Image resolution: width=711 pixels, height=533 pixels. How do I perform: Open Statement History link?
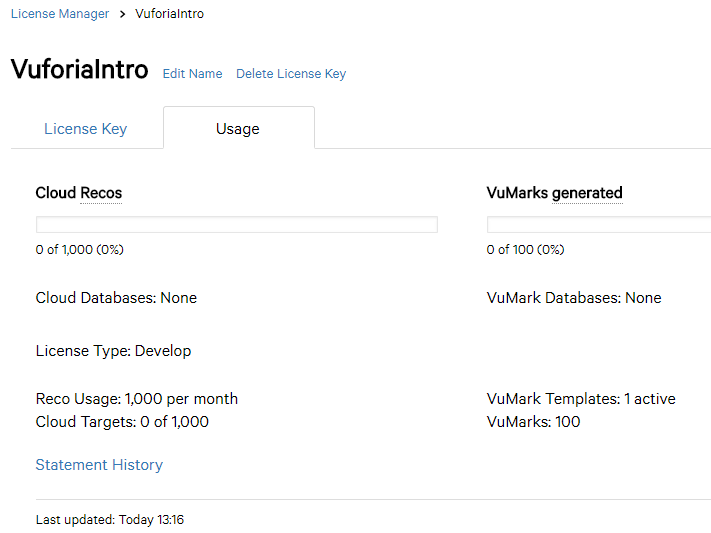[99, 465]
